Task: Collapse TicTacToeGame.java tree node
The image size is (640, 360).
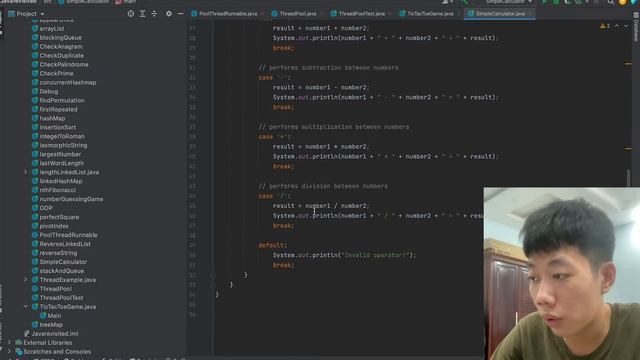Action: point(25,307)
